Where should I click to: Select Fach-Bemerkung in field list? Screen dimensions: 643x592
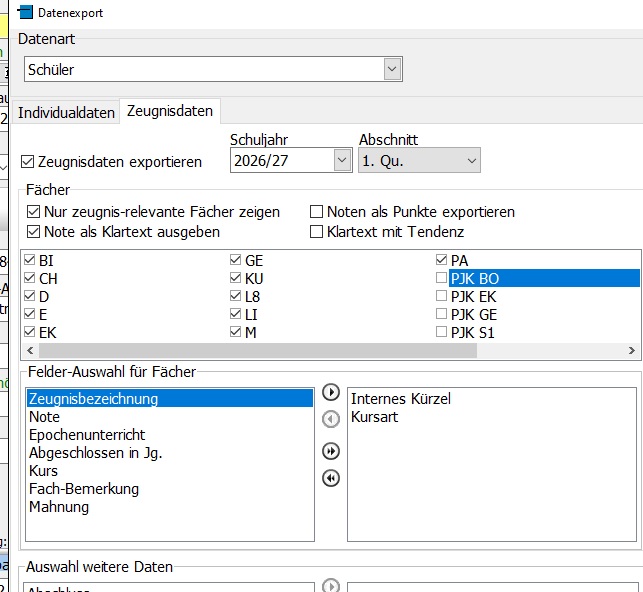coord(170,489)
